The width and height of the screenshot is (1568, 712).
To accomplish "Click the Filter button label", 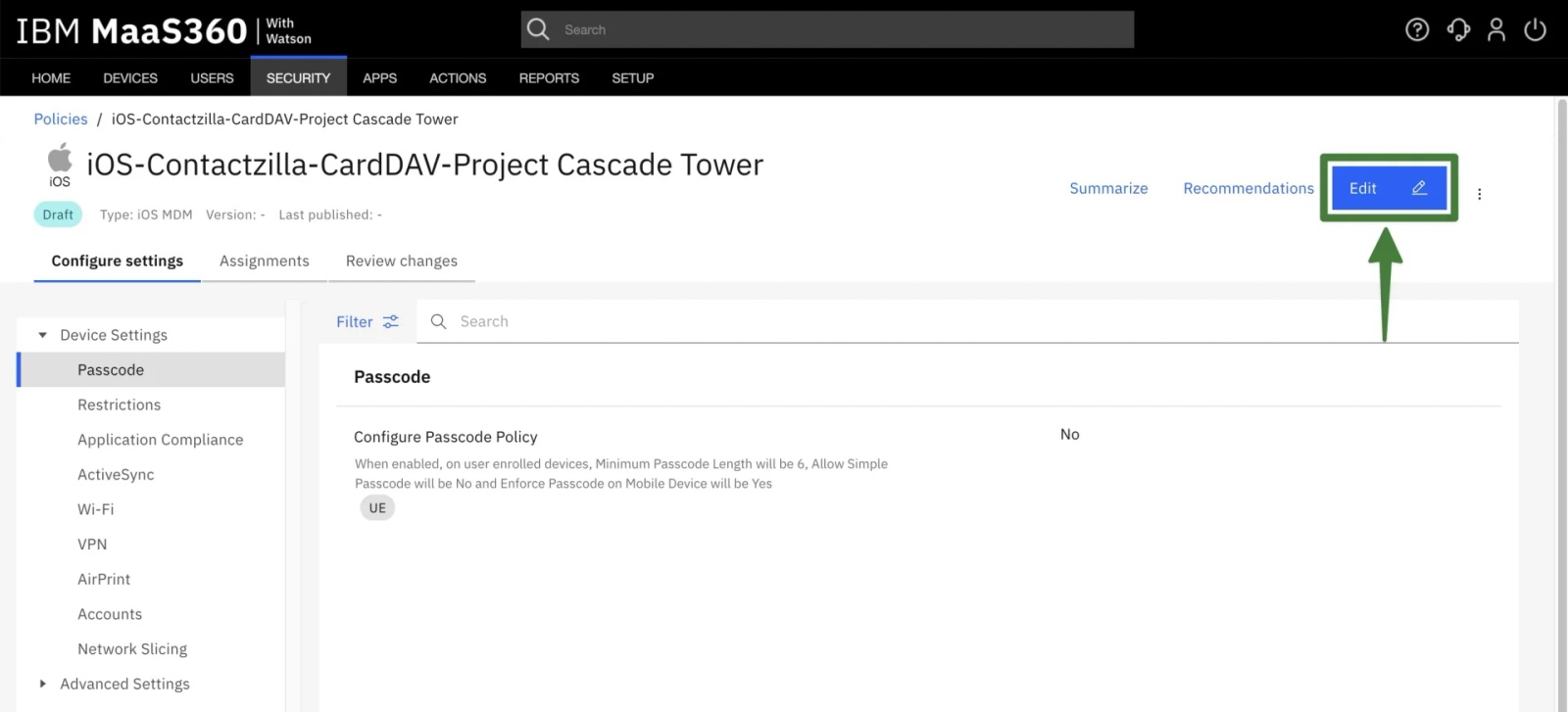I will [x=354, y=321].
